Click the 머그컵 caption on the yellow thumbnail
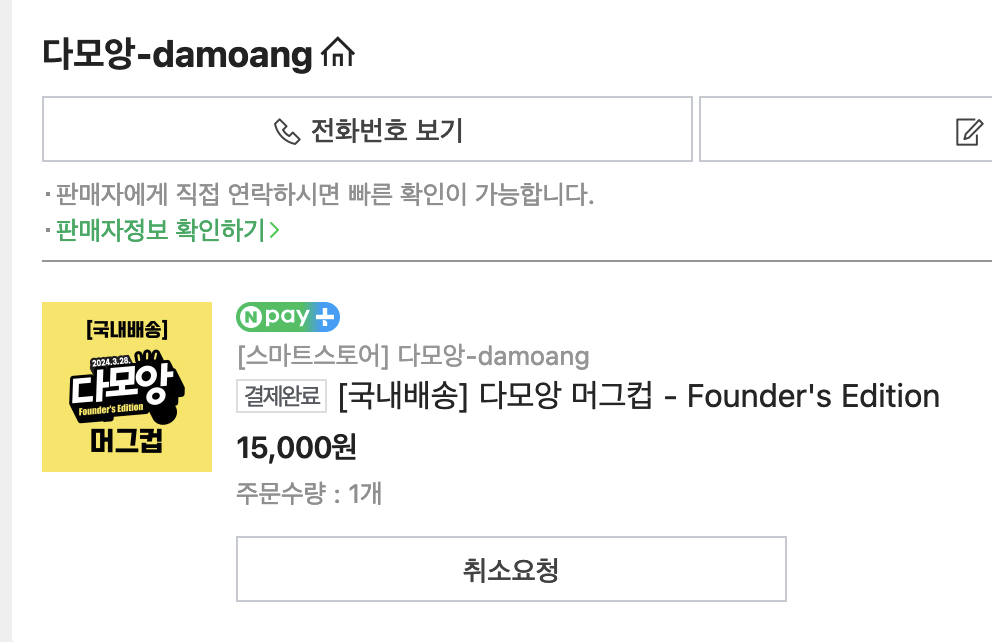The height and width of the screenshot is (642, 992). tap(127, 441)
